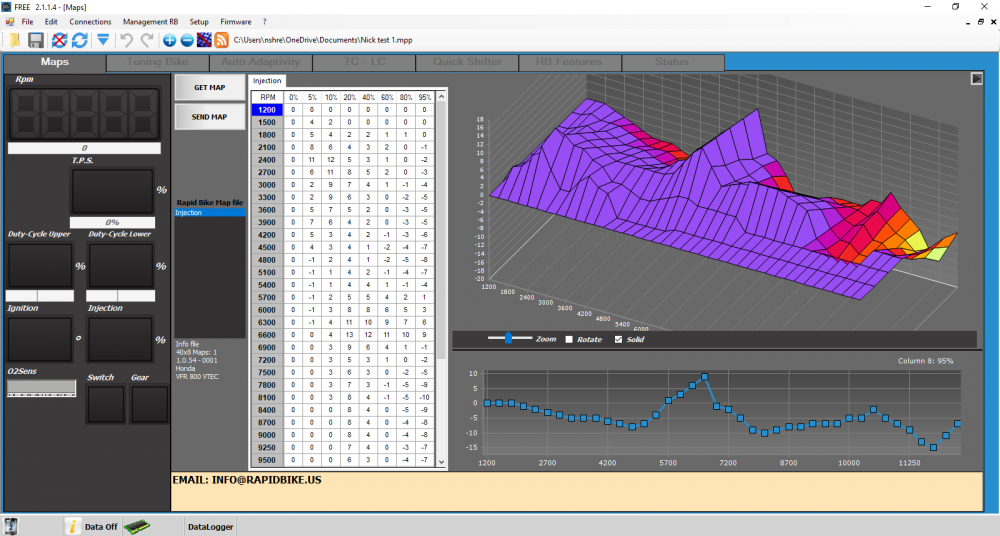
Task: Click the orange RSS feed icon
Action: click(221, 40)
